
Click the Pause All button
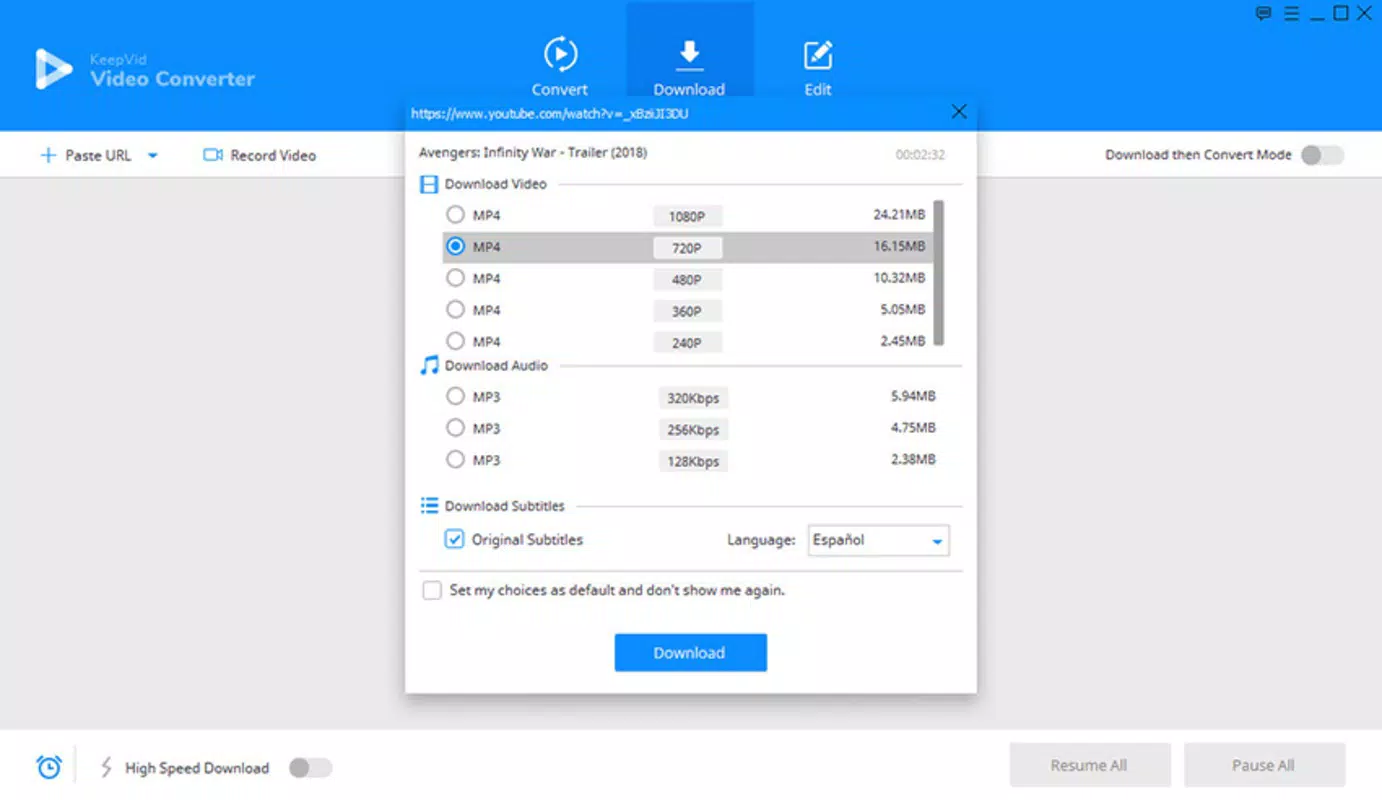(x=1264, y=765)
